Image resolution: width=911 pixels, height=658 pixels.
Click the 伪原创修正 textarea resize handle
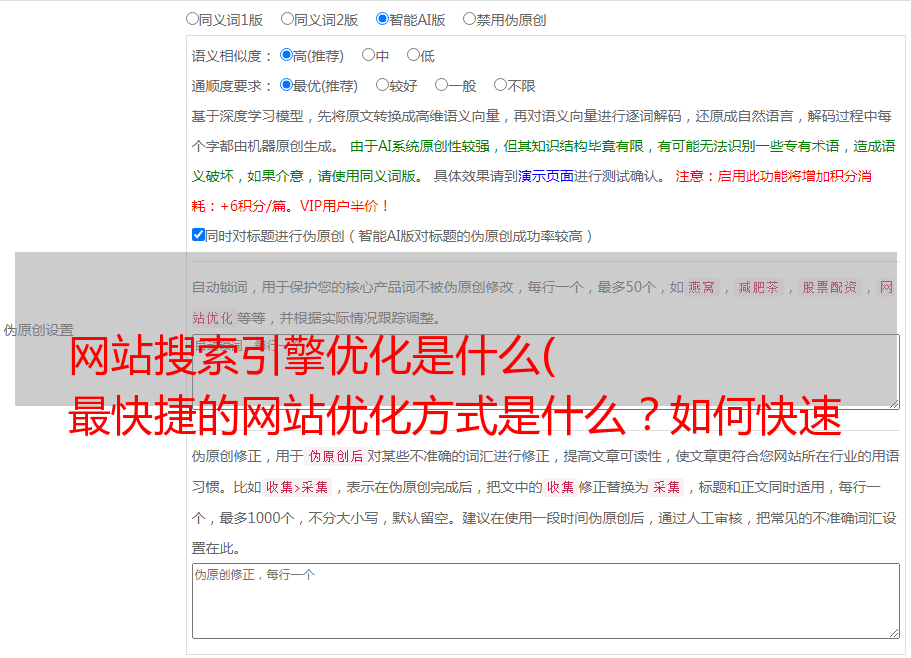pos(894,633)
